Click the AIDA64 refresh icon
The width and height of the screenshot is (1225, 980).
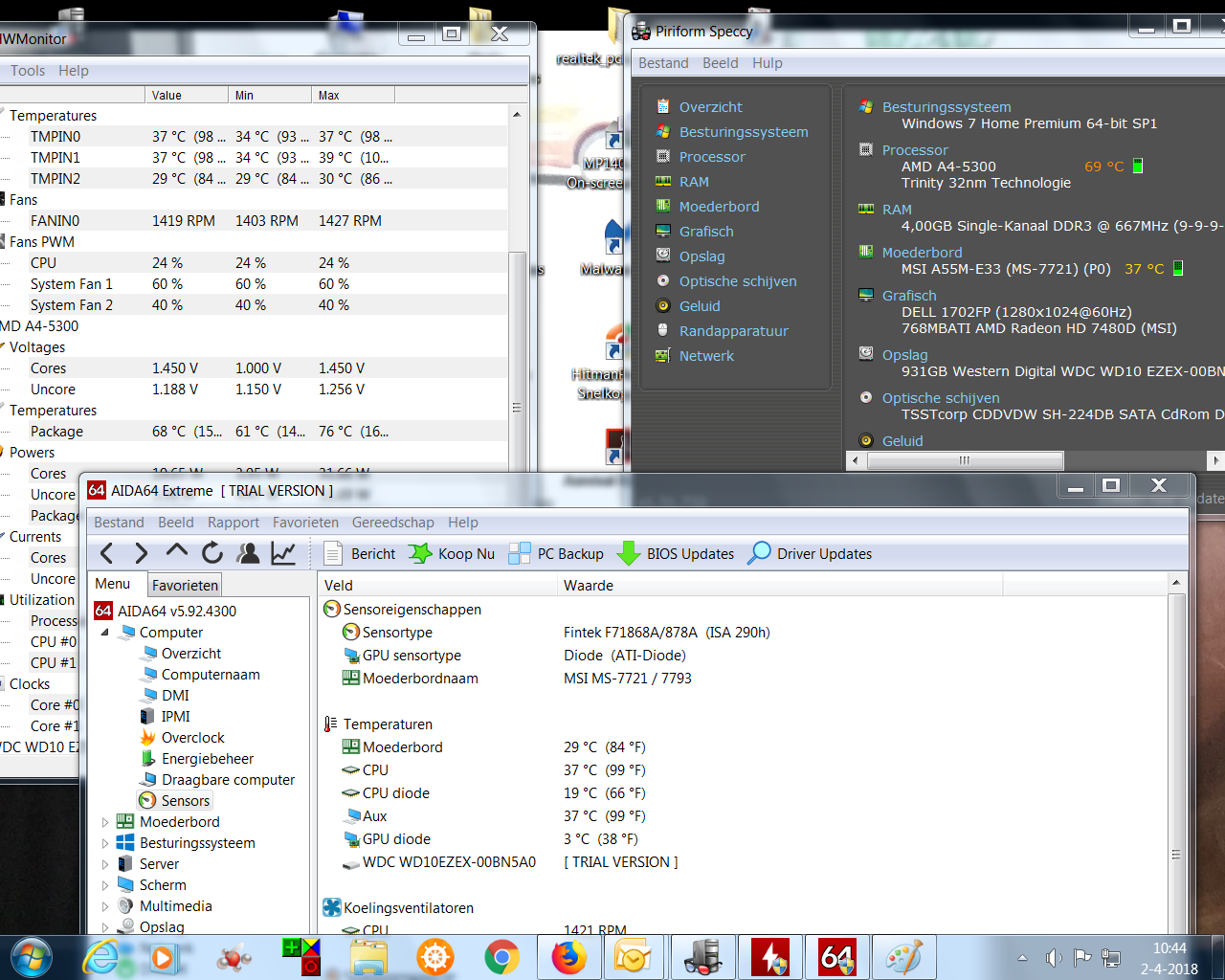click(212, 553)
